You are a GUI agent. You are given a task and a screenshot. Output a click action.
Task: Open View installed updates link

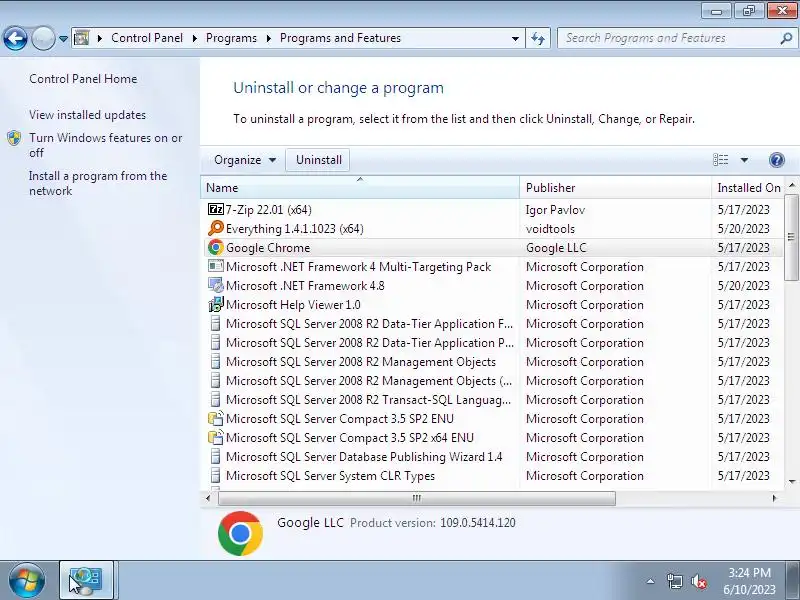[x=87, y=115]
